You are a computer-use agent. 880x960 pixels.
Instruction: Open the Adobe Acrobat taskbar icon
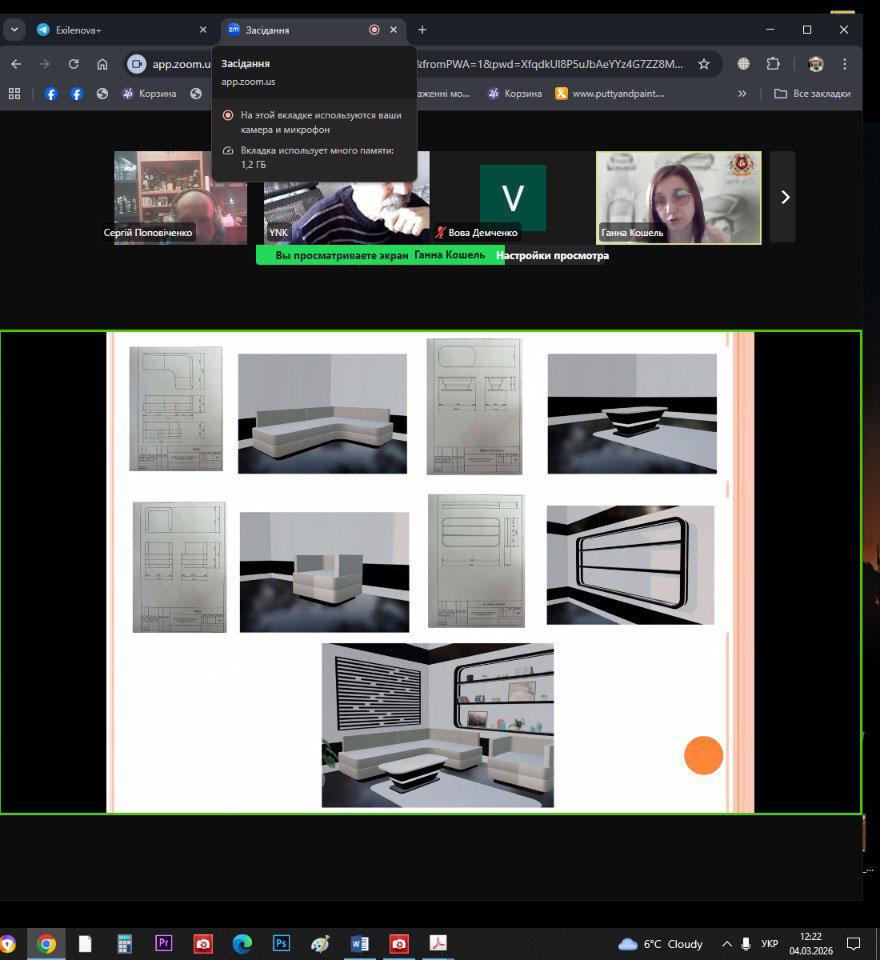point(438,943)
